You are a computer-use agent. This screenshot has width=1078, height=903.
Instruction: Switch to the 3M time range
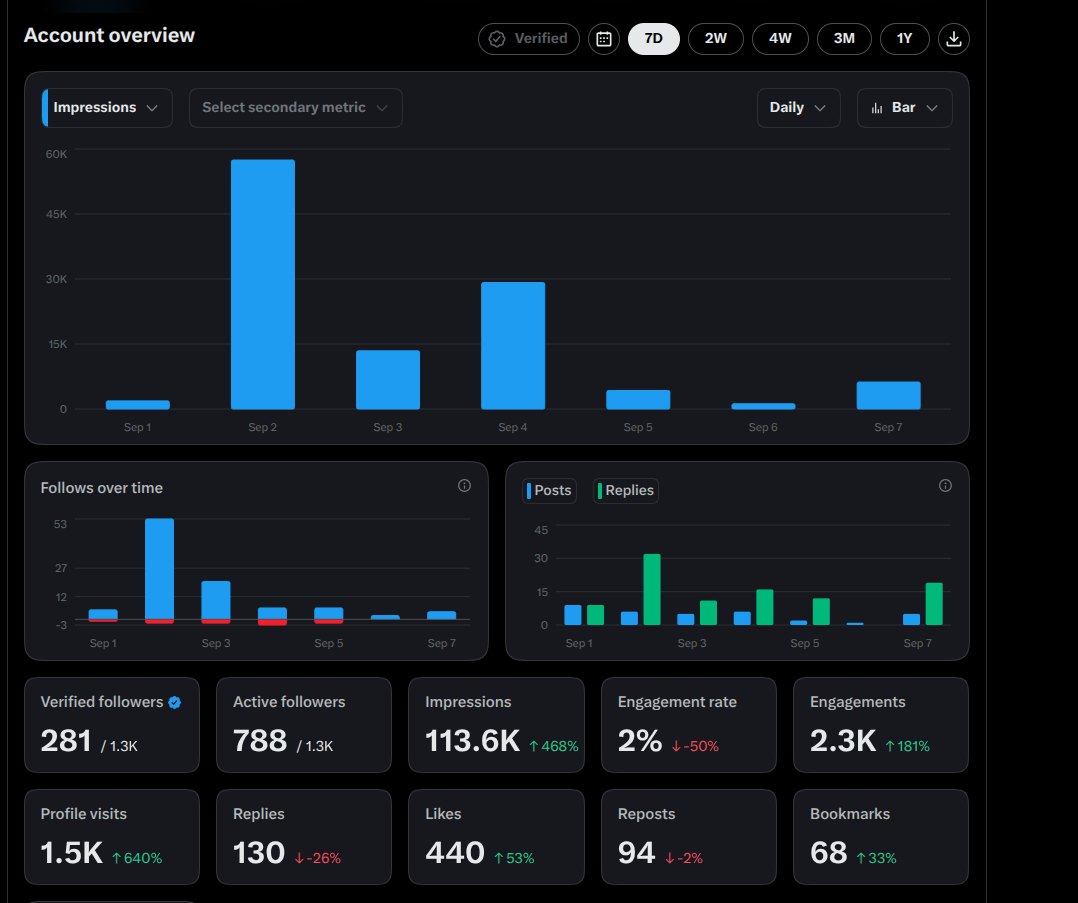click(x=844, y=39)
